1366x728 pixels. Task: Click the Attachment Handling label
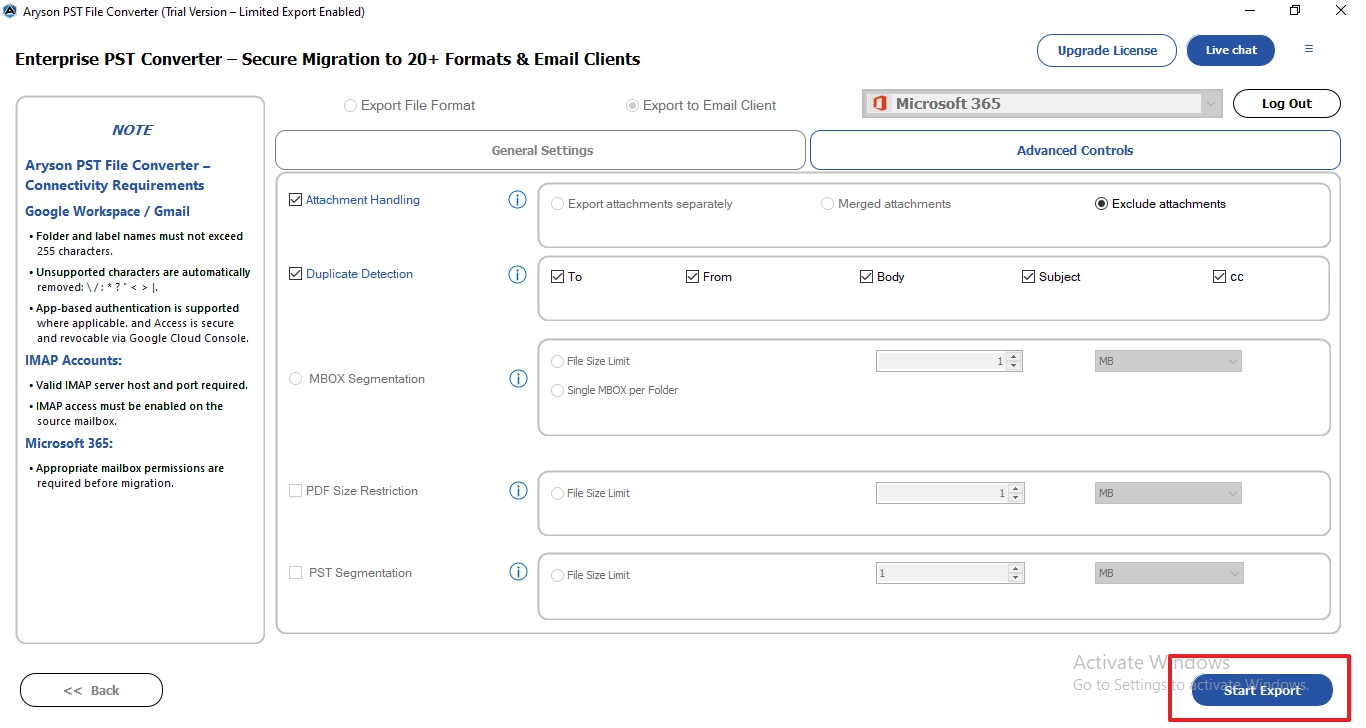click(363, 200)
